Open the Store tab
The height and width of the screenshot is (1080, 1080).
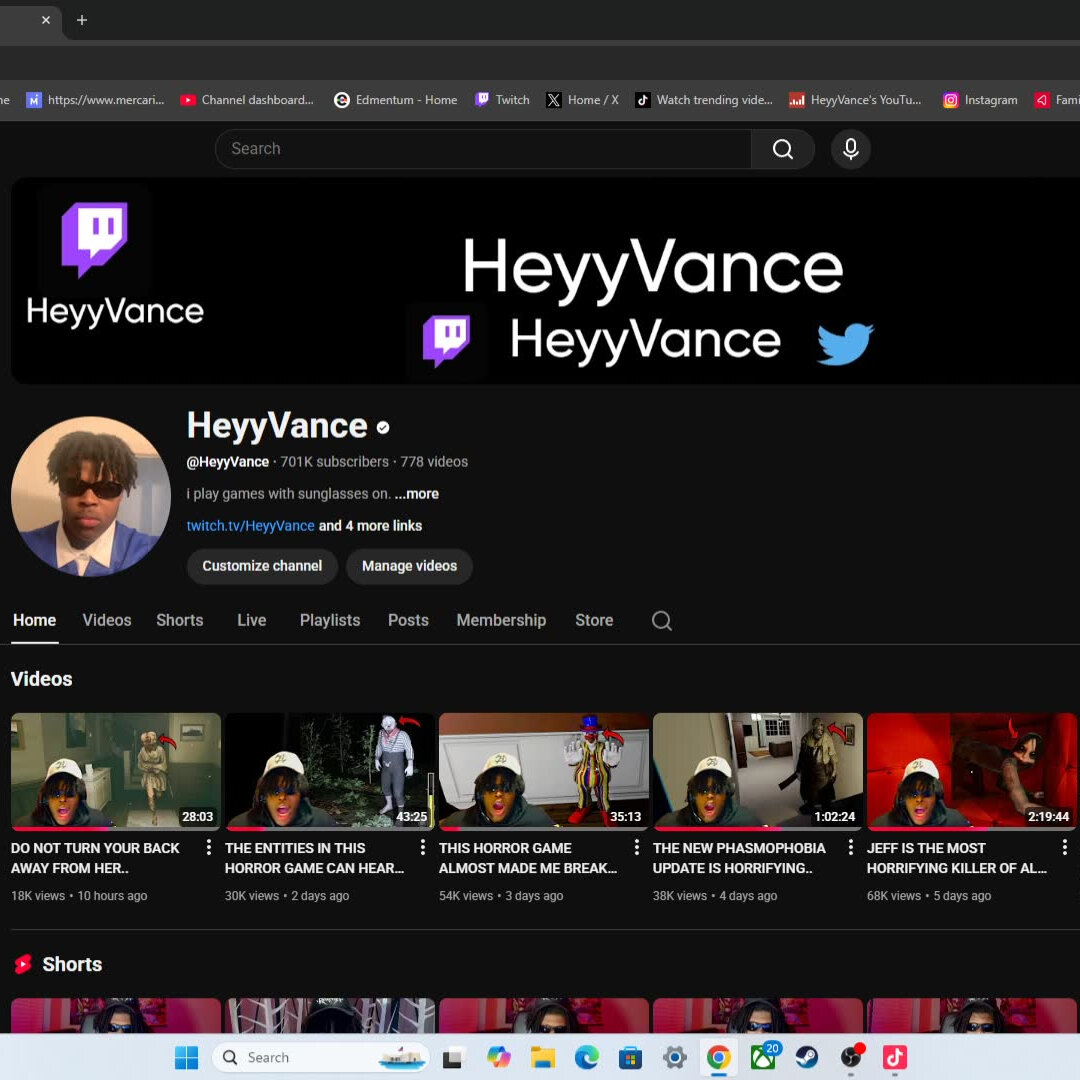(x=594, y=620)
